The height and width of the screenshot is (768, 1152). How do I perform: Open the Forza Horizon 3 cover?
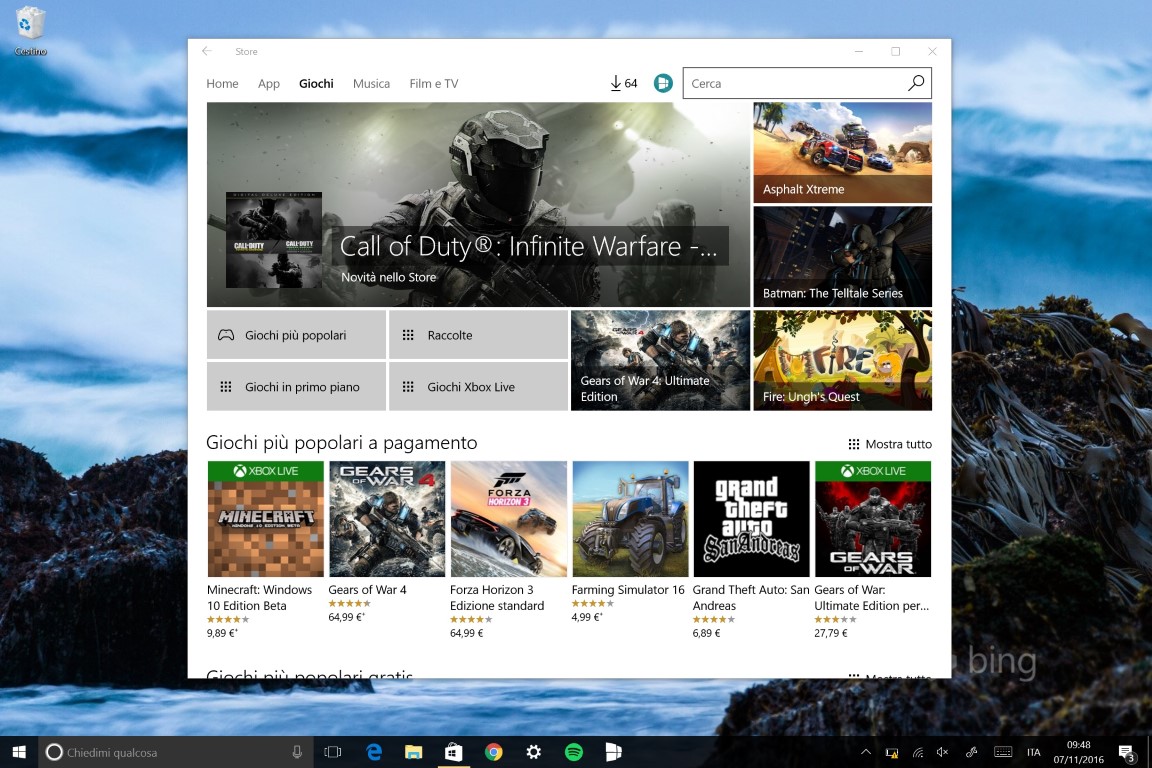point(509,519)
